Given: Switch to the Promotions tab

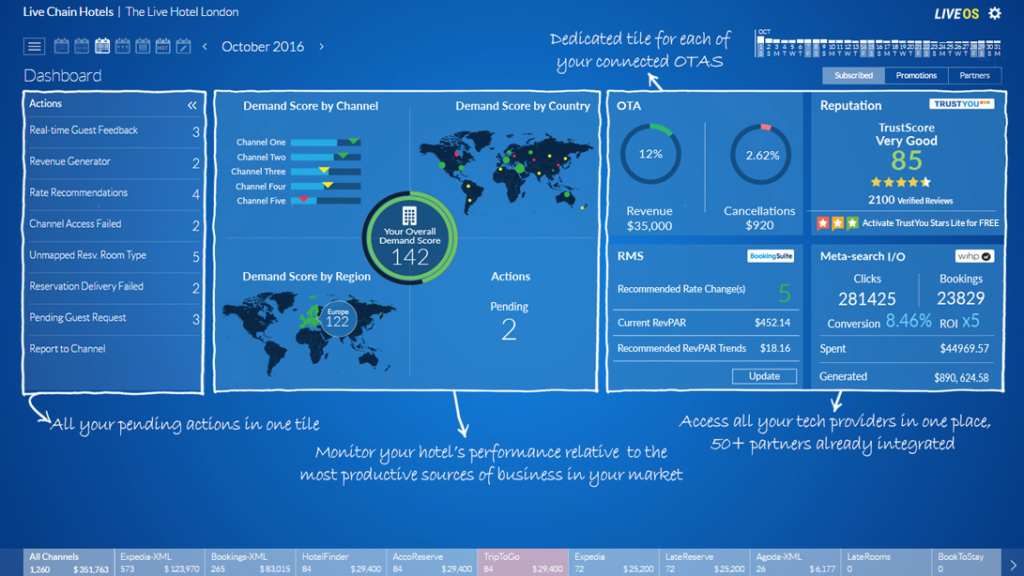Looking at the screenshot, I should click(x=916, y=75).
